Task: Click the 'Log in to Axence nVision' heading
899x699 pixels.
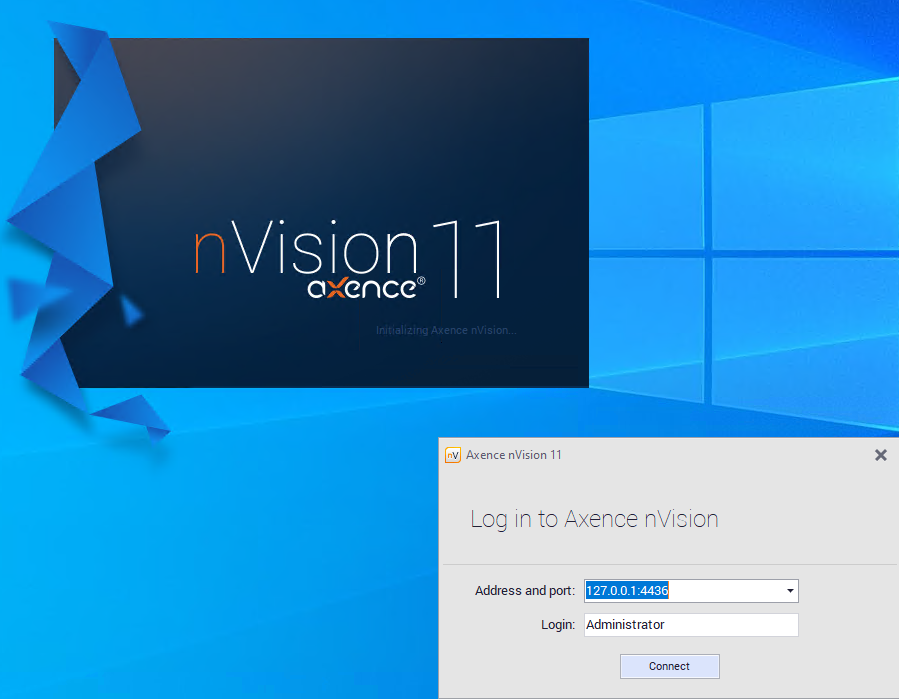Action: (x=594, y=519)
